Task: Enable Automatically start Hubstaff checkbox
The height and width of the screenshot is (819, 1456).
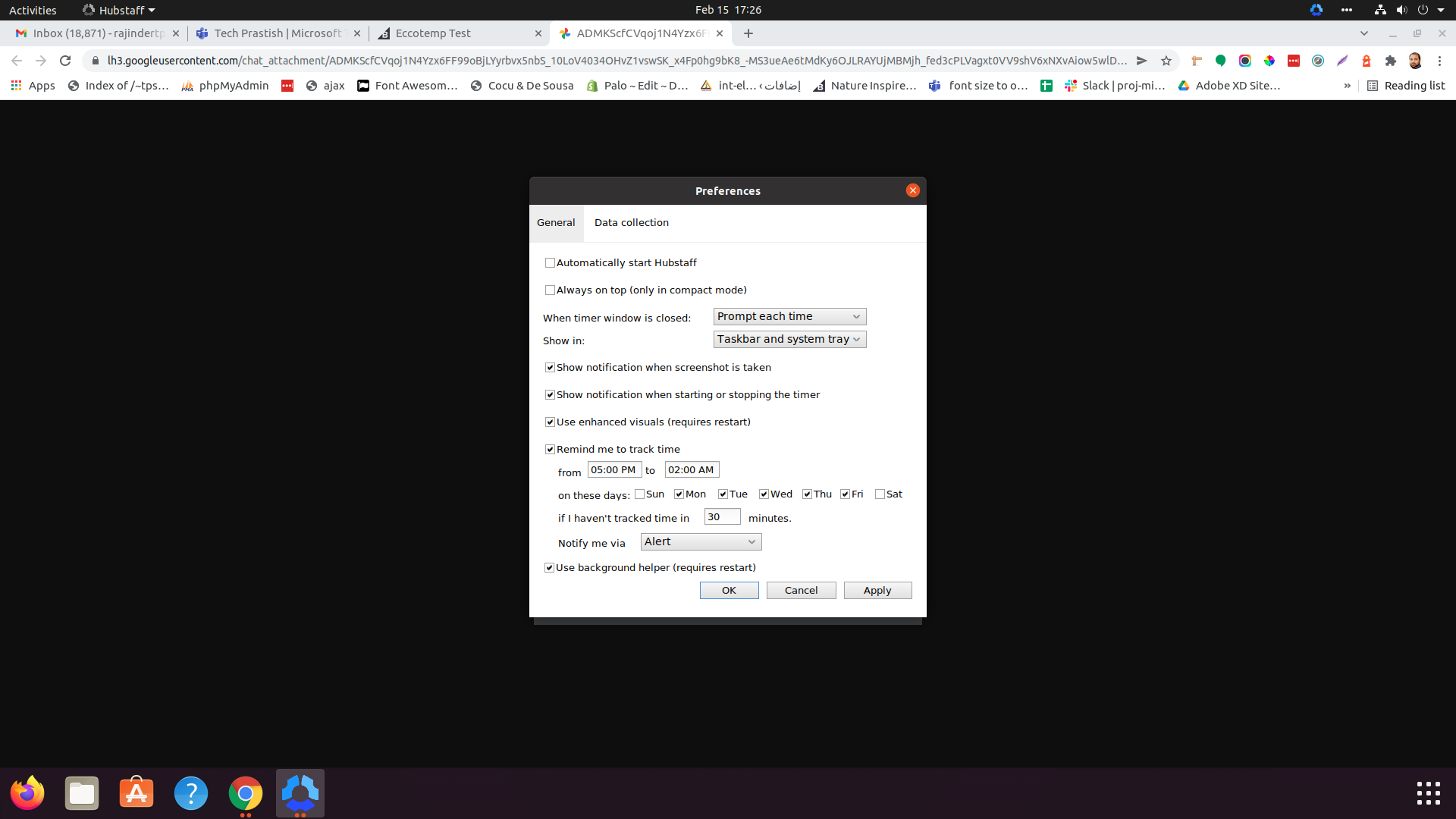Action: pyautogui.click(x=550, y=263)
